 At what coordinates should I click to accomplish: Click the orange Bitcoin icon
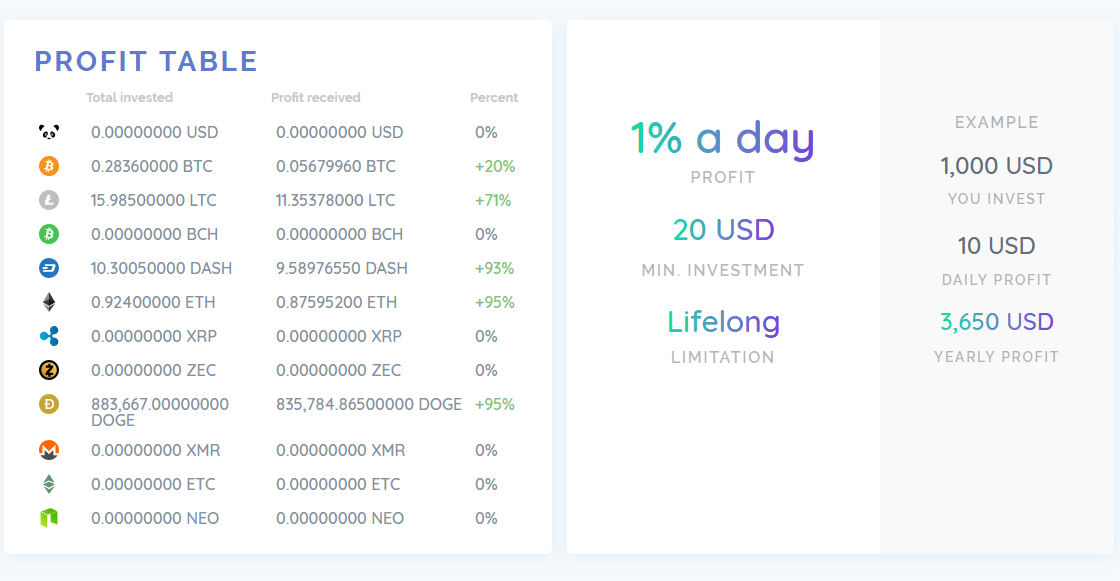pos(49,166)
